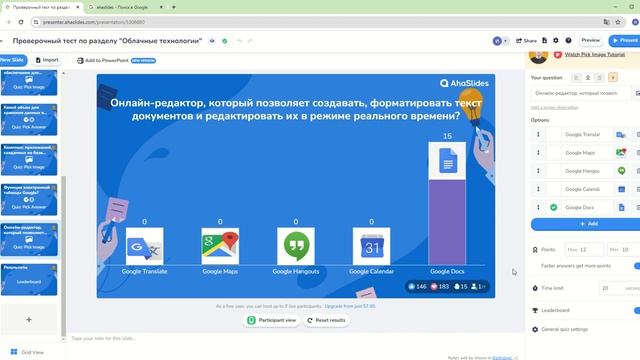Viewport: 640px width, 360px height.
Task: Click the reorder handle of the Google Translate option
Action: pos(538,134)
